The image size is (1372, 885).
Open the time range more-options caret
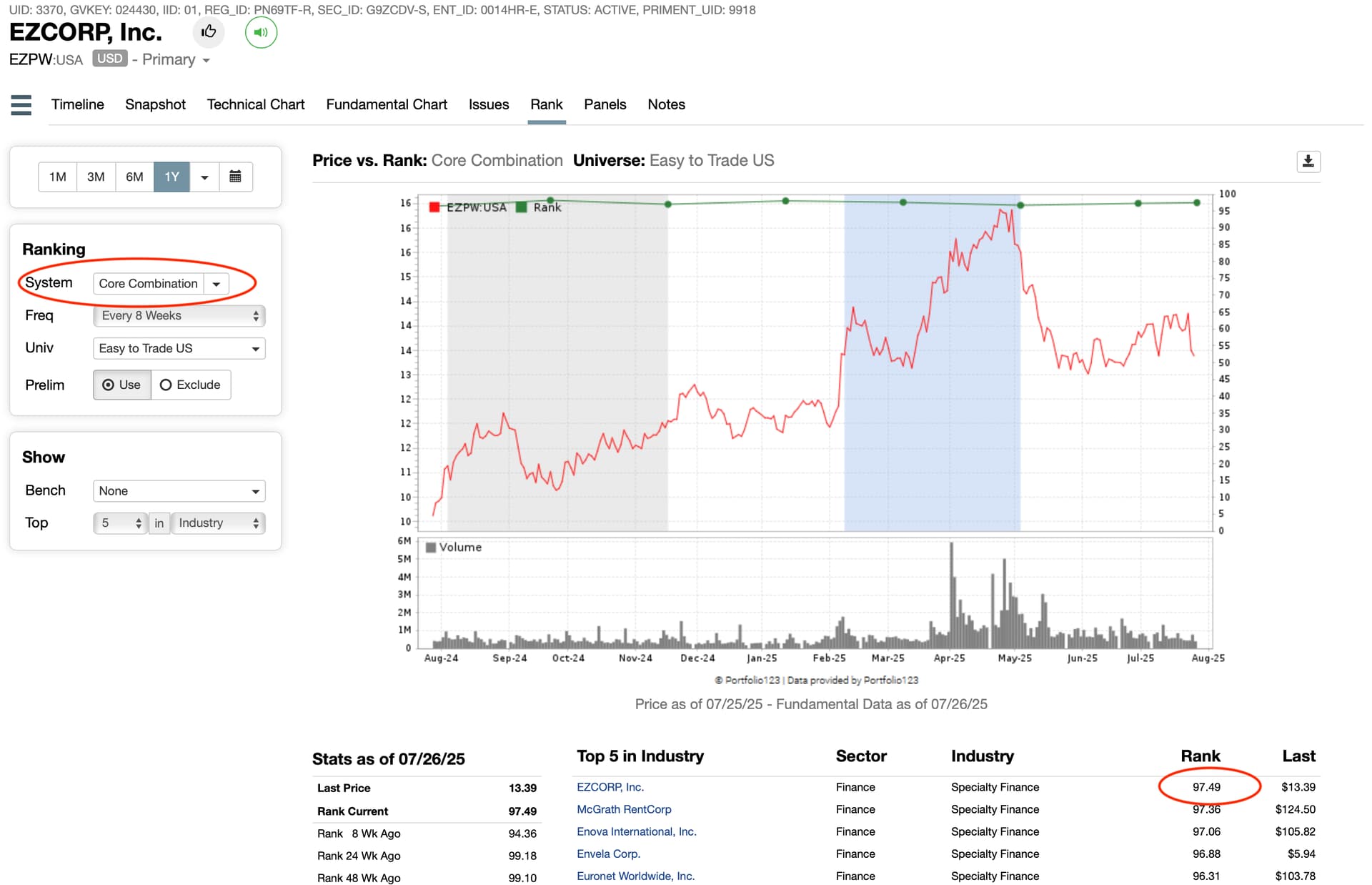(x=204, y=177)
